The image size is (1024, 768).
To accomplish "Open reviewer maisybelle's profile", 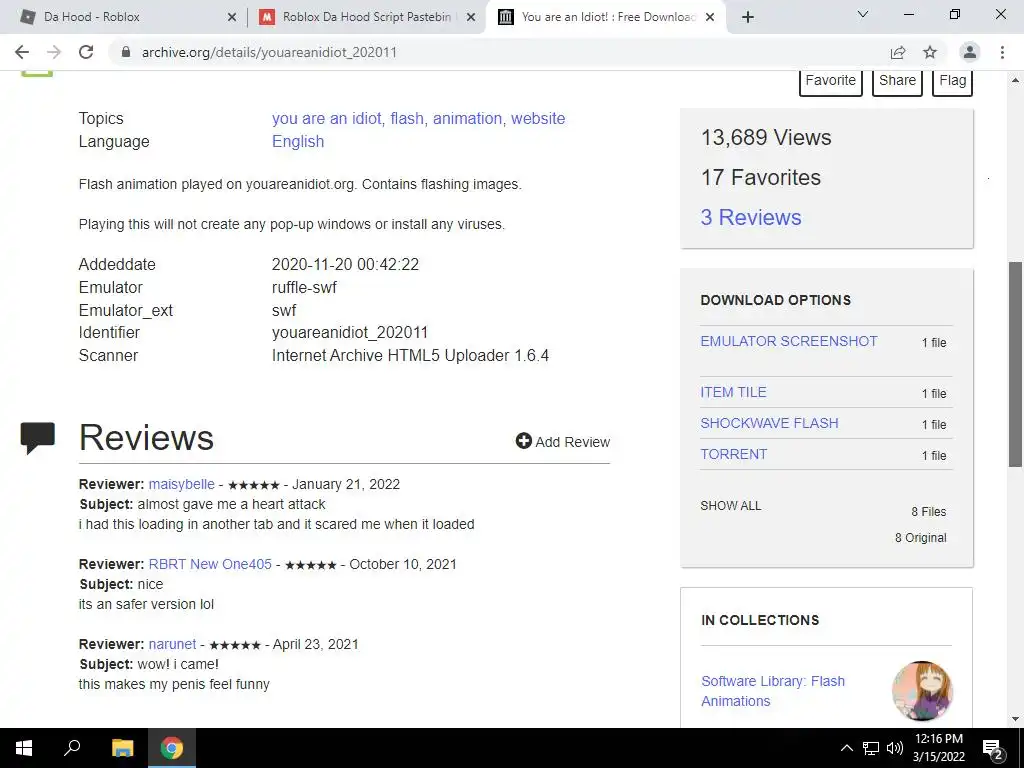I will [x=182, y=484].
